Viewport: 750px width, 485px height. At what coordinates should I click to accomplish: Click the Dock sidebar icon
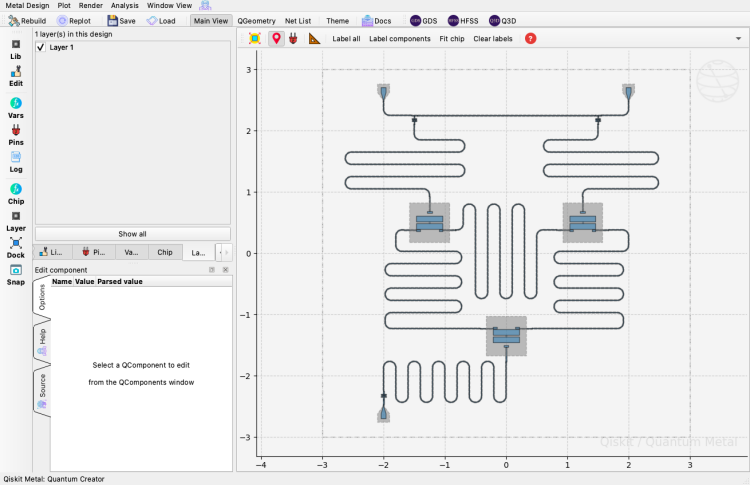click(16, 248)
